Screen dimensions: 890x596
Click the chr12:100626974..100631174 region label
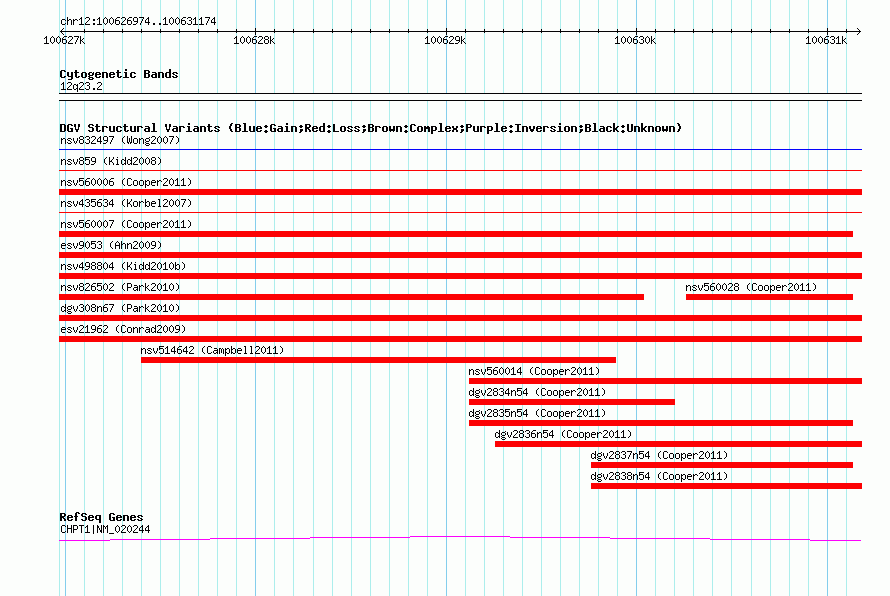pyautogui.click(x=138, y=22)
